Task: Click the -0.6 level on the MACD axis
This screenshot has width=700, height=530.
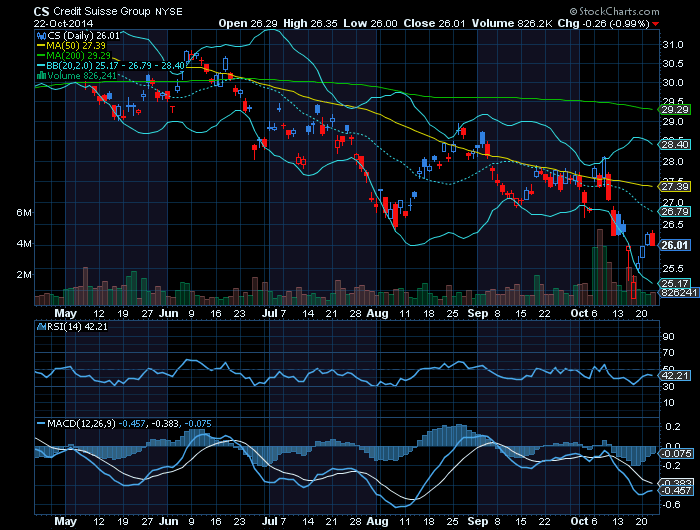Action: (672, 505)
